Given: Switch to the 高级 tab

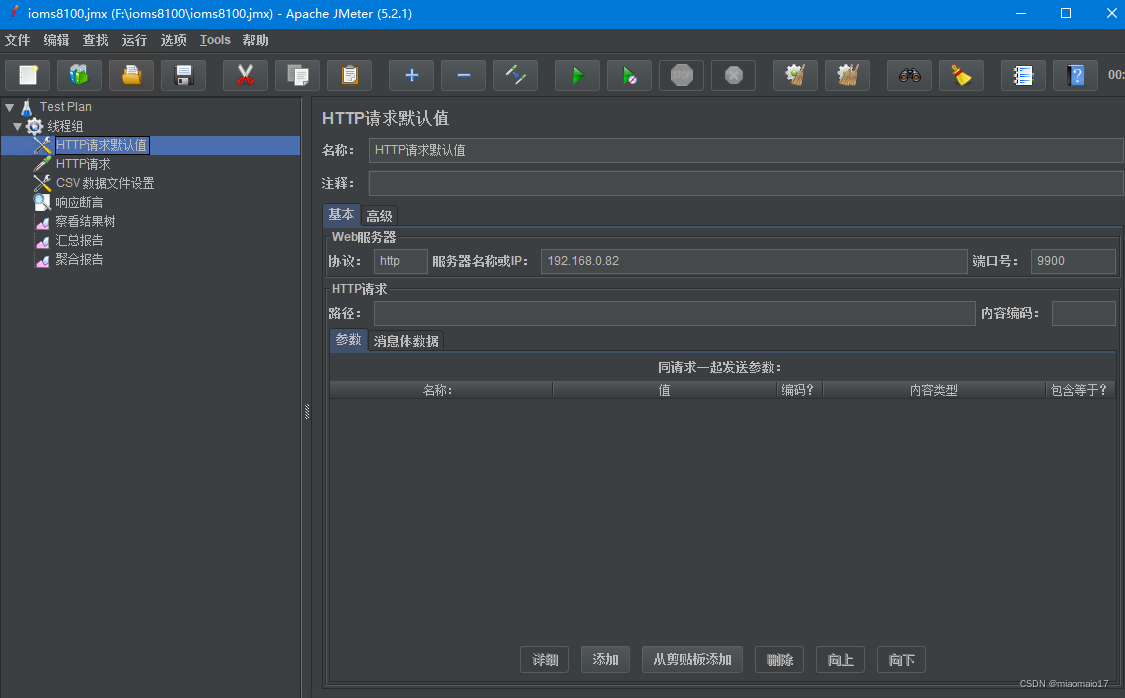Looking at the screenshot, I should (x=380, y=216).
